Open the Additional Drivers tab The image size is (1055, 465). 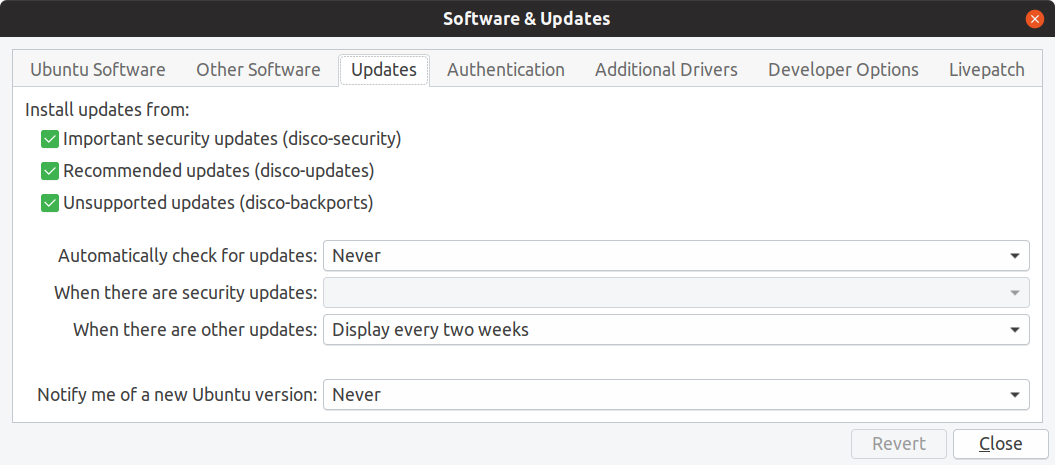(666, 70)
